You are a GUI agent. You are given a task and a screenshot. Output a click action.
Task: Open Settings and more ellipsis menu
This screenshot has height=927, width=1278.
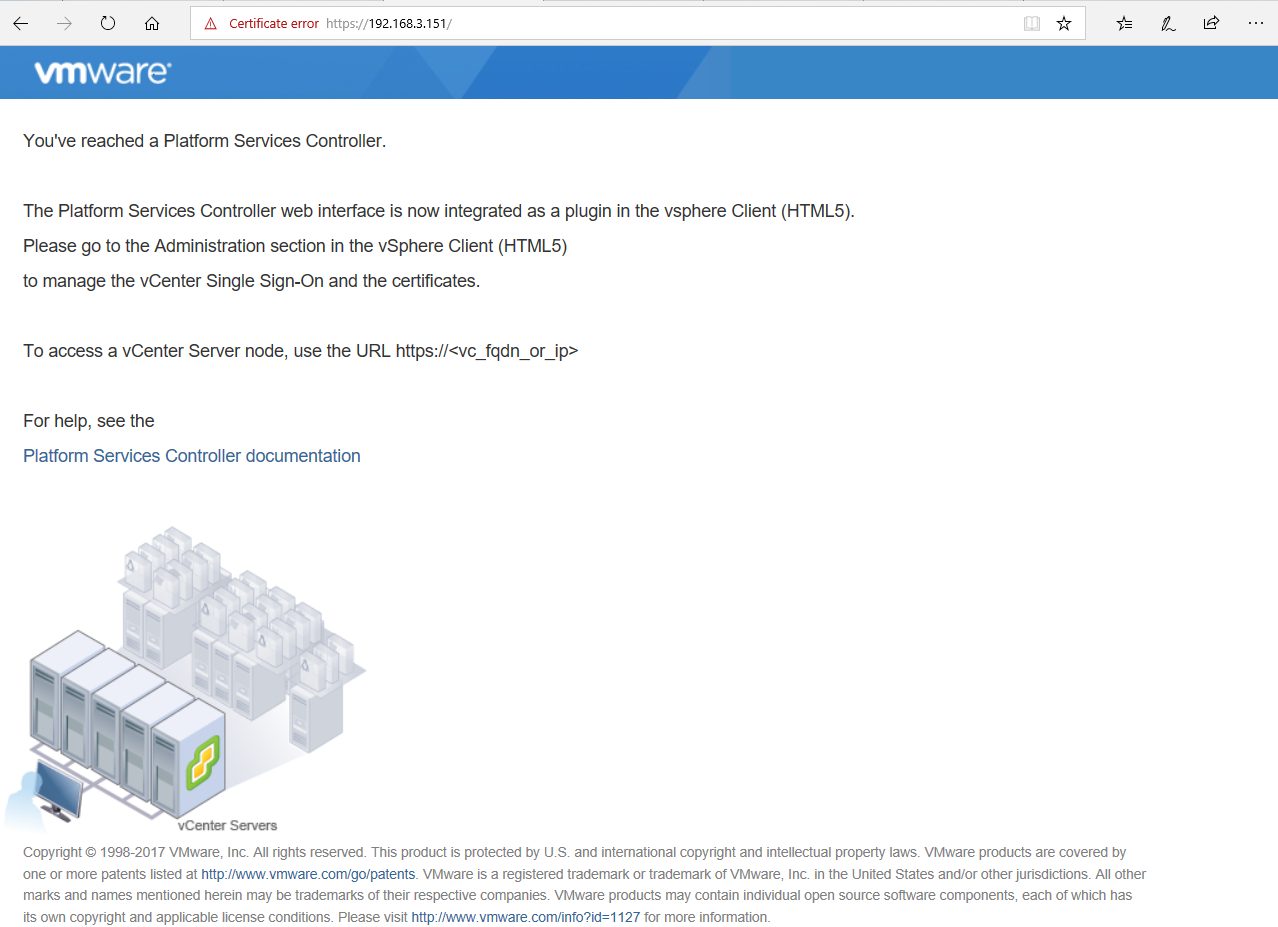pos(1256,23)
